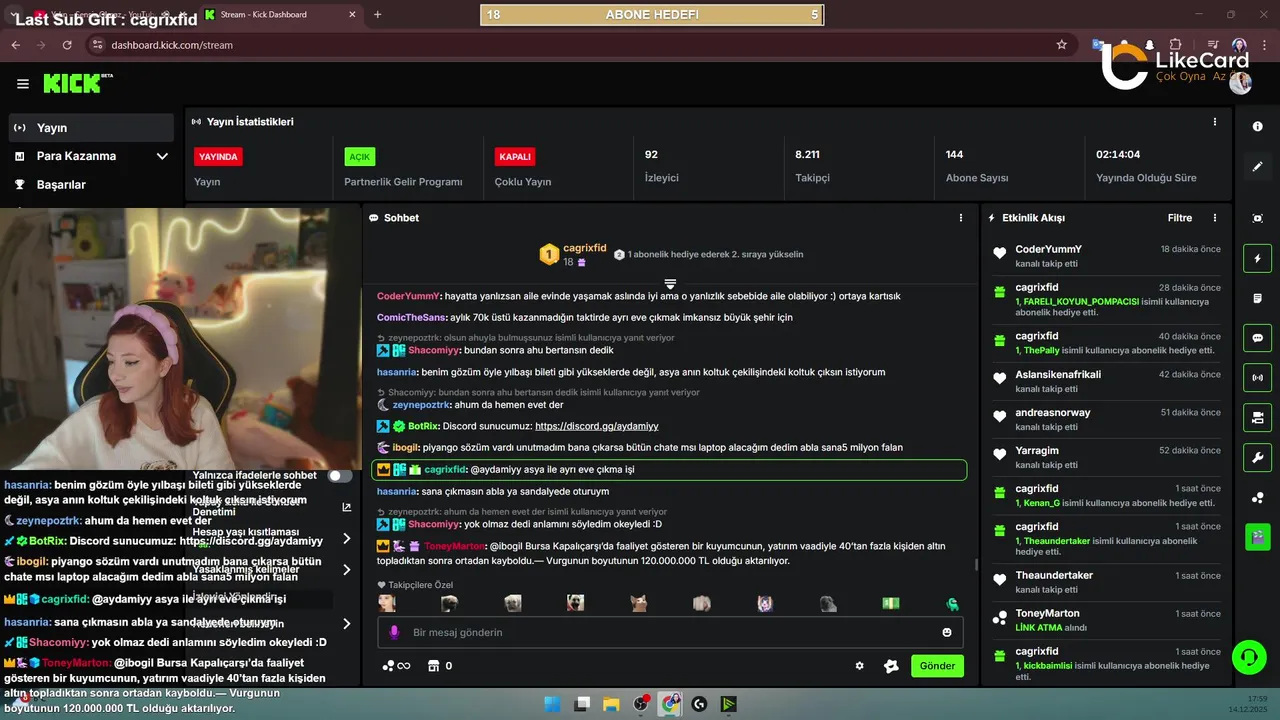The height and width of the screenshot is (720, 1280).
Task: Click the screen capture icon in the right sidebar
Action: point(1258,218)
